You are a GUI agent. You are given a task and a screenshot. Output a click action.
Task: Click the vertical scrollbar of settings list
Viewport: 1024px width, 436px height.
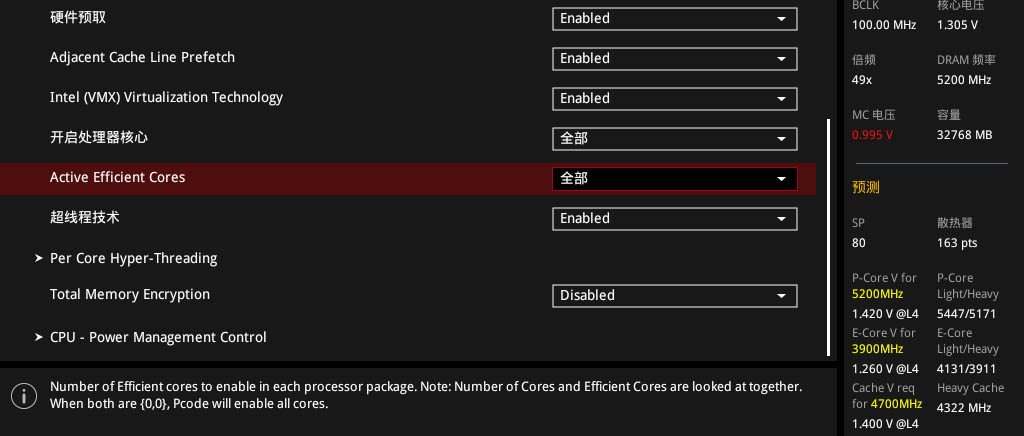click(829, 237)
